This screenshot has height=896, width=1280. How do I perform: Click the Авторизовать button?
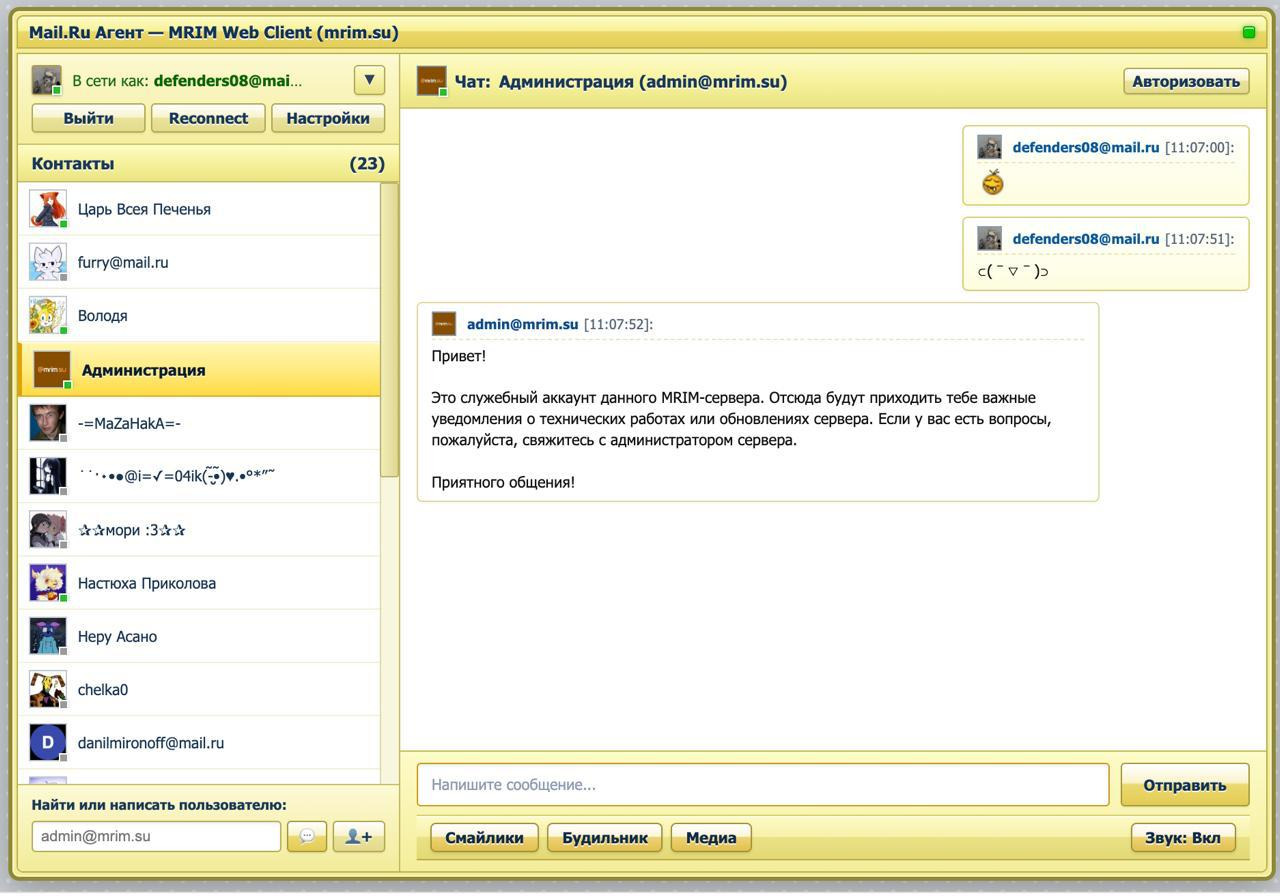pos(1186,81)
